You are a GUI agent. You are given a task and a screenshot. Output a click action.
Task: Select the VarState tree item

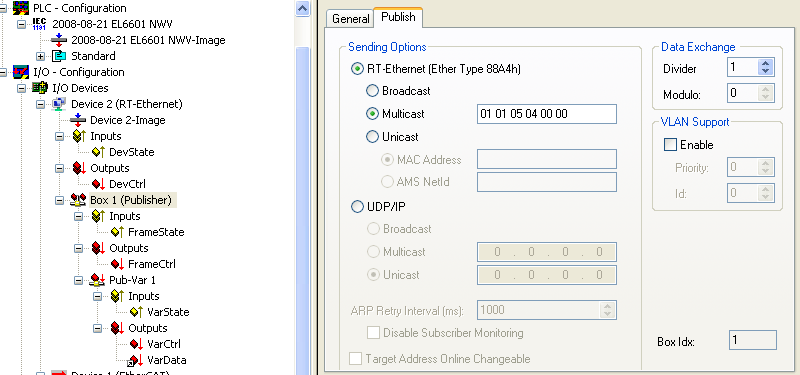point(168,312)
